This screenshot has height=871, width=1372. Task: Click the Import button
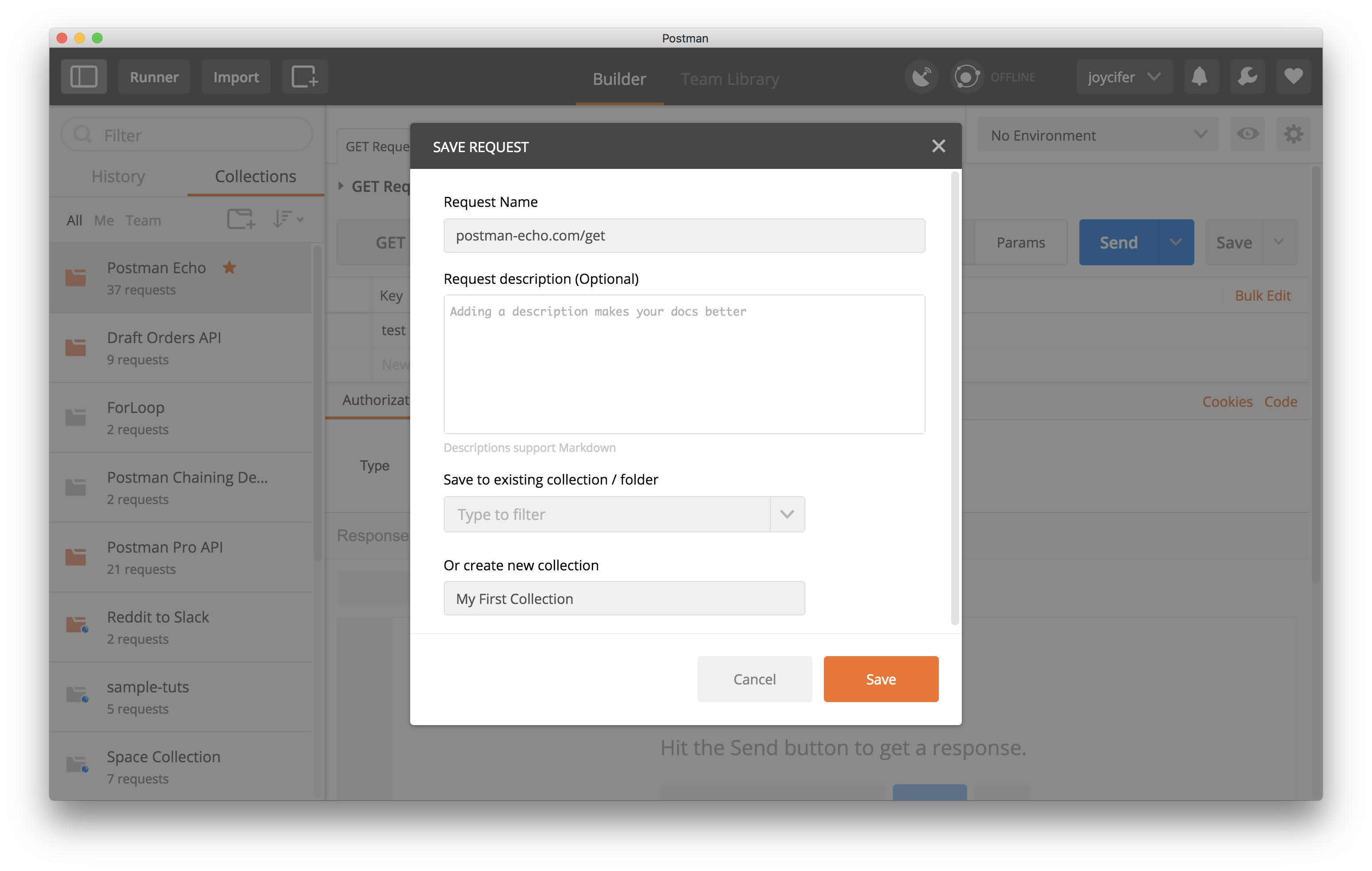click(x=236, y=76)
